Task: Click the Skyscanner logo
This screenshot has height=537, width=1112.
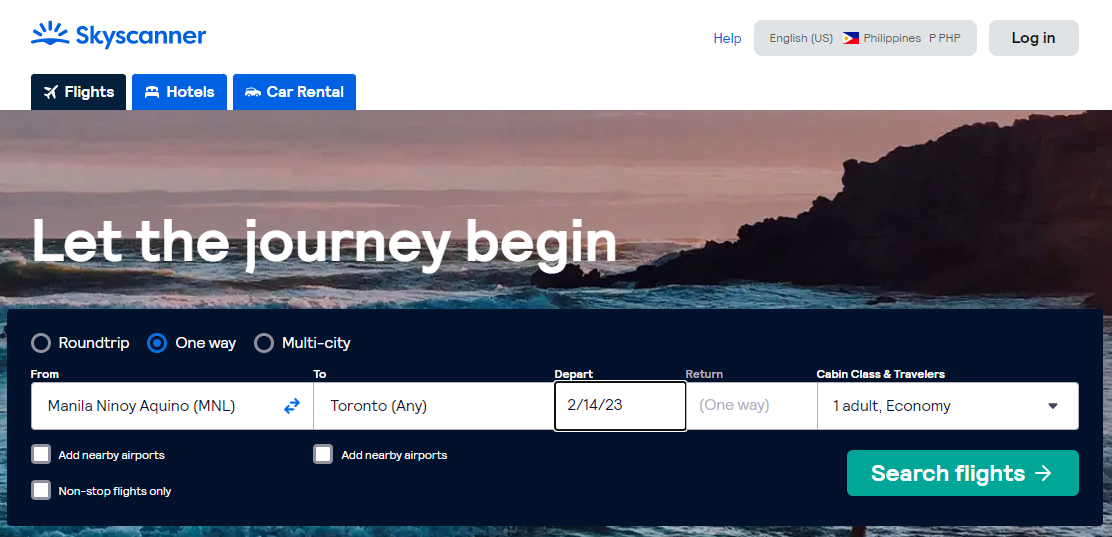Action: (118, 35)
